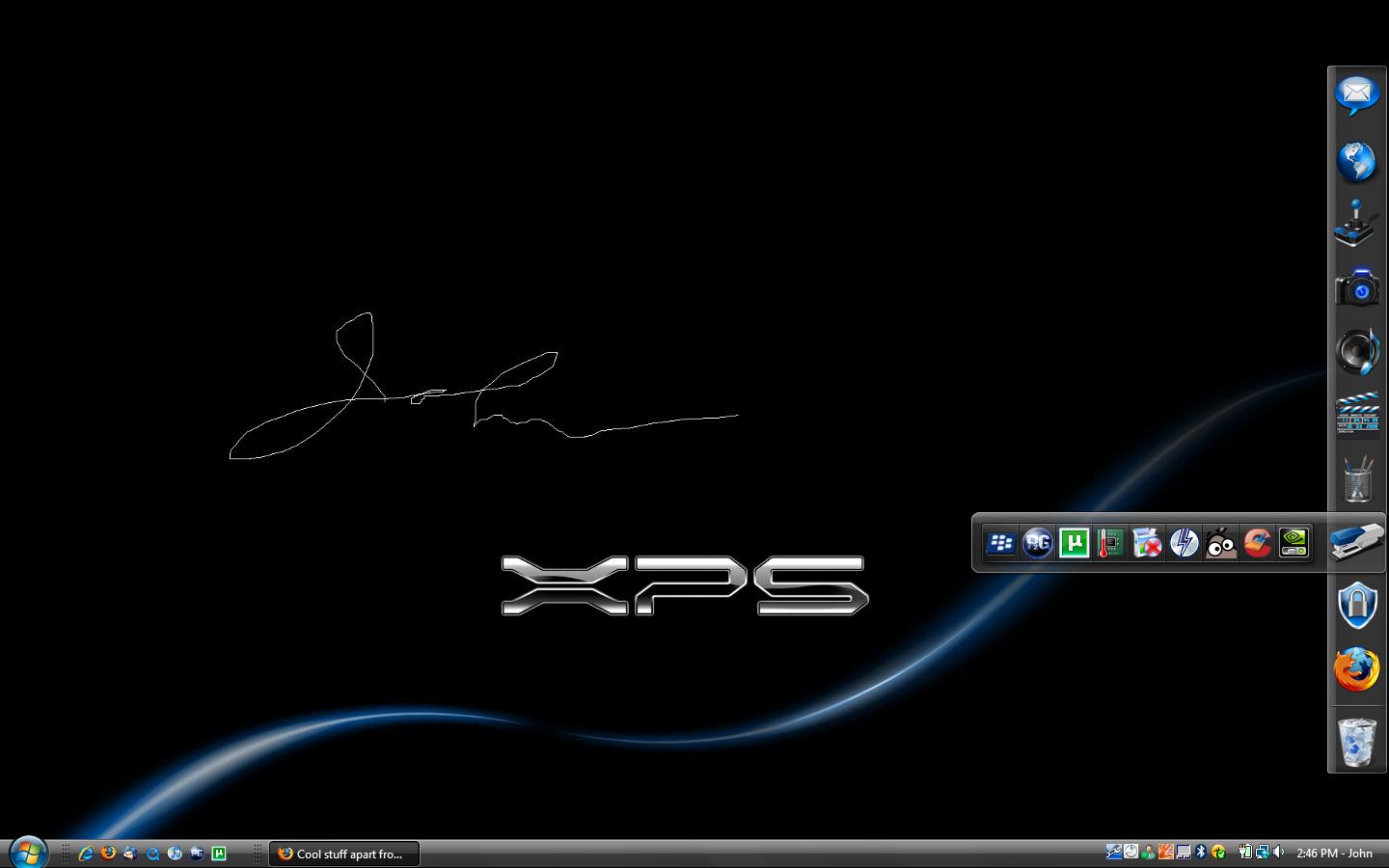The image size is (1389, 868).
Task: Launch Daemon Tools lightning flyout icon
Action: click(1184, 544)
